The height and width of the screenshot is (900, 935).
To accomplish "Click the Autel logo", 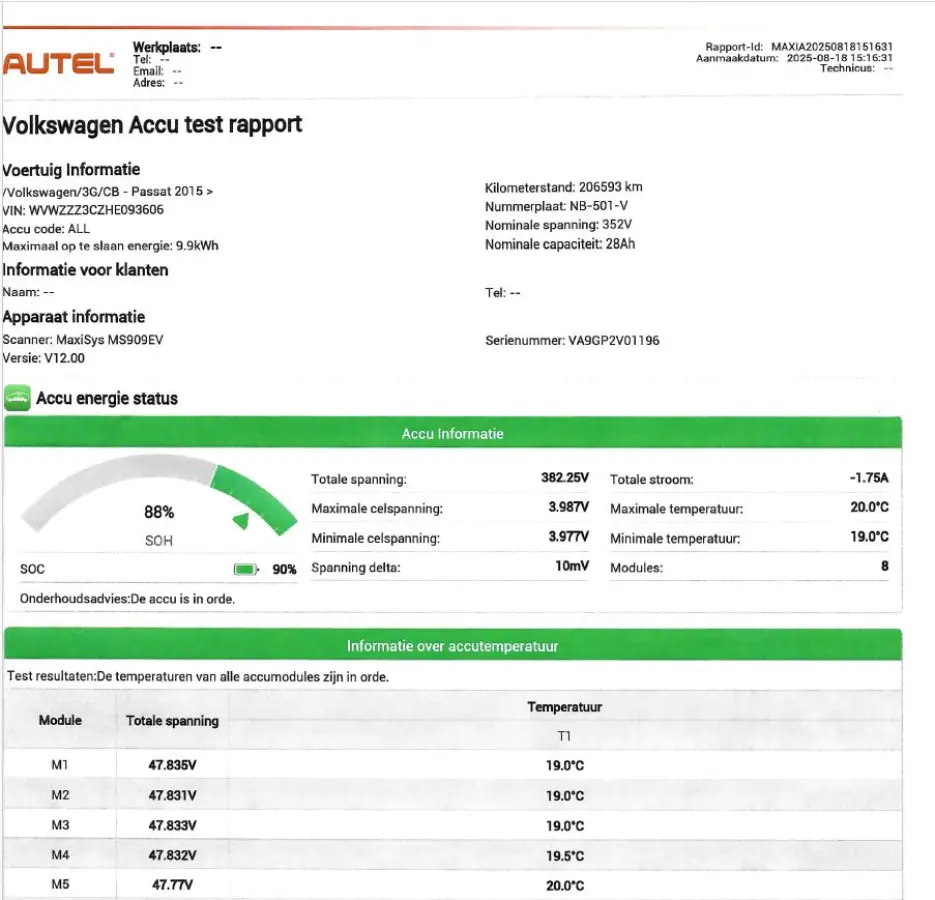I will [x=58, y=64].
